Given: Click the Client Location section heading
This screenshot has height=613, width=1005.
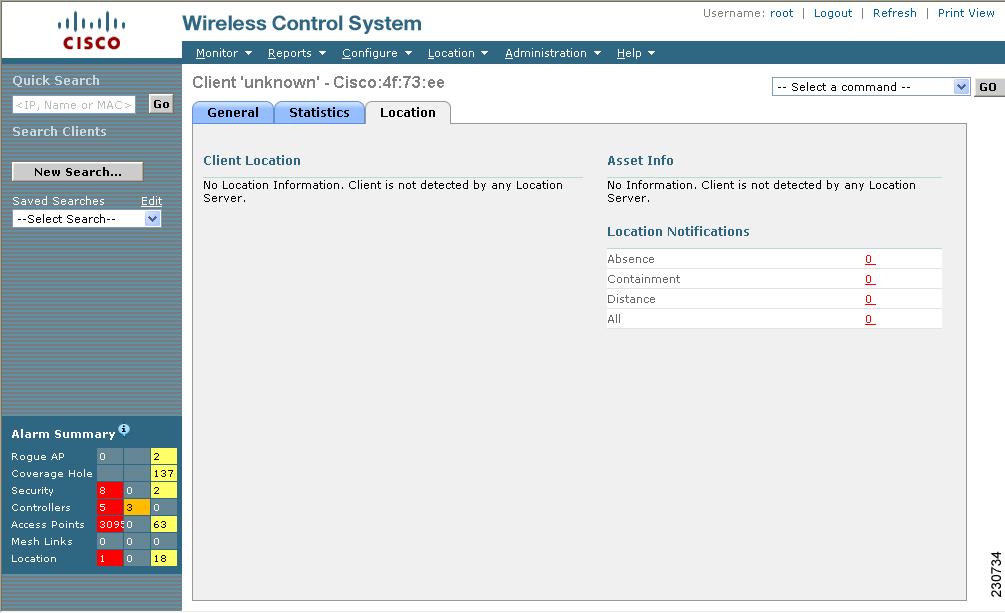Looking at the screenshot, I should (x=252, y=160).
